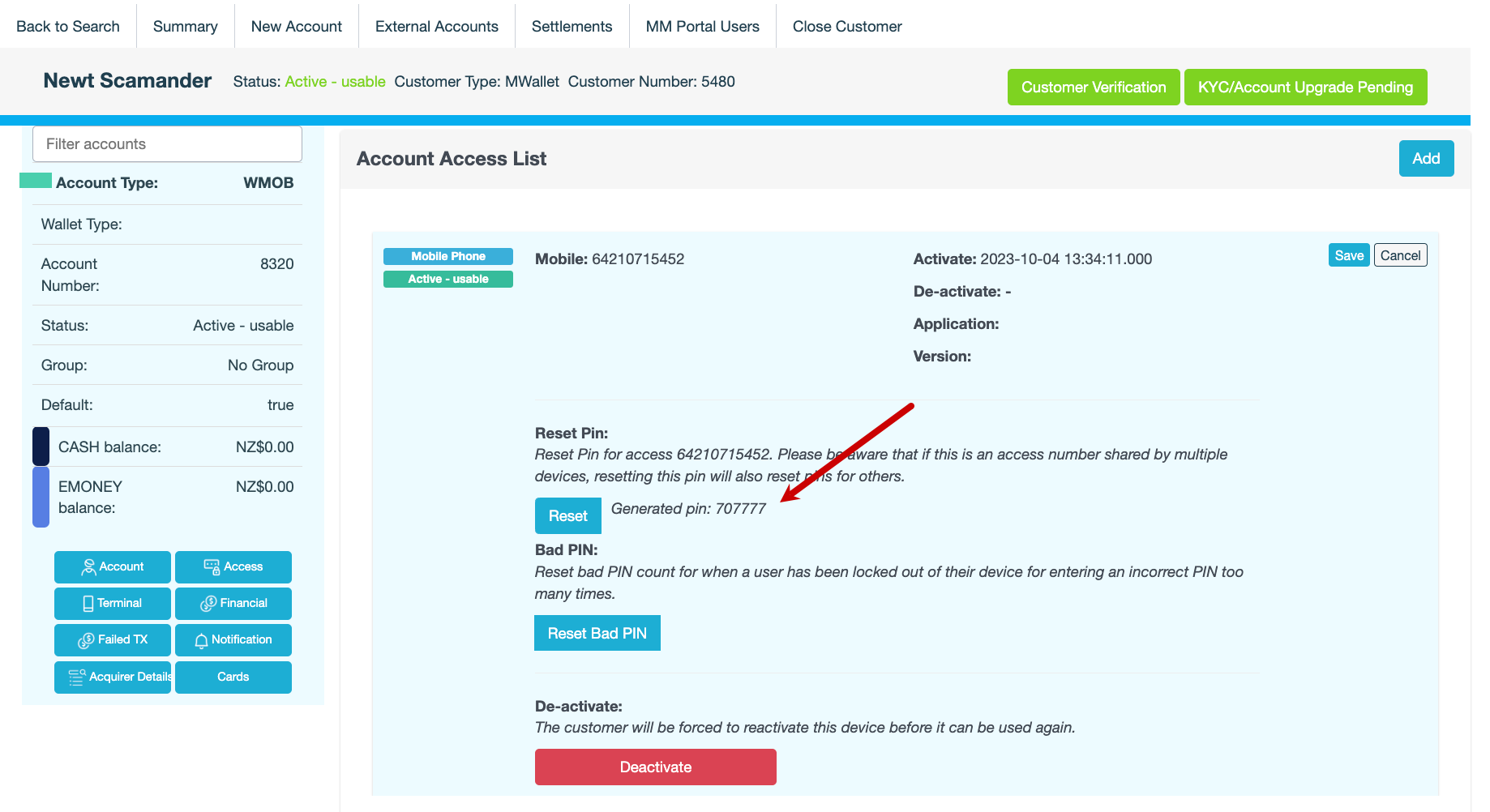Open the External Accounts tab
The image size is (1490, 812).
tap(436, 26)
